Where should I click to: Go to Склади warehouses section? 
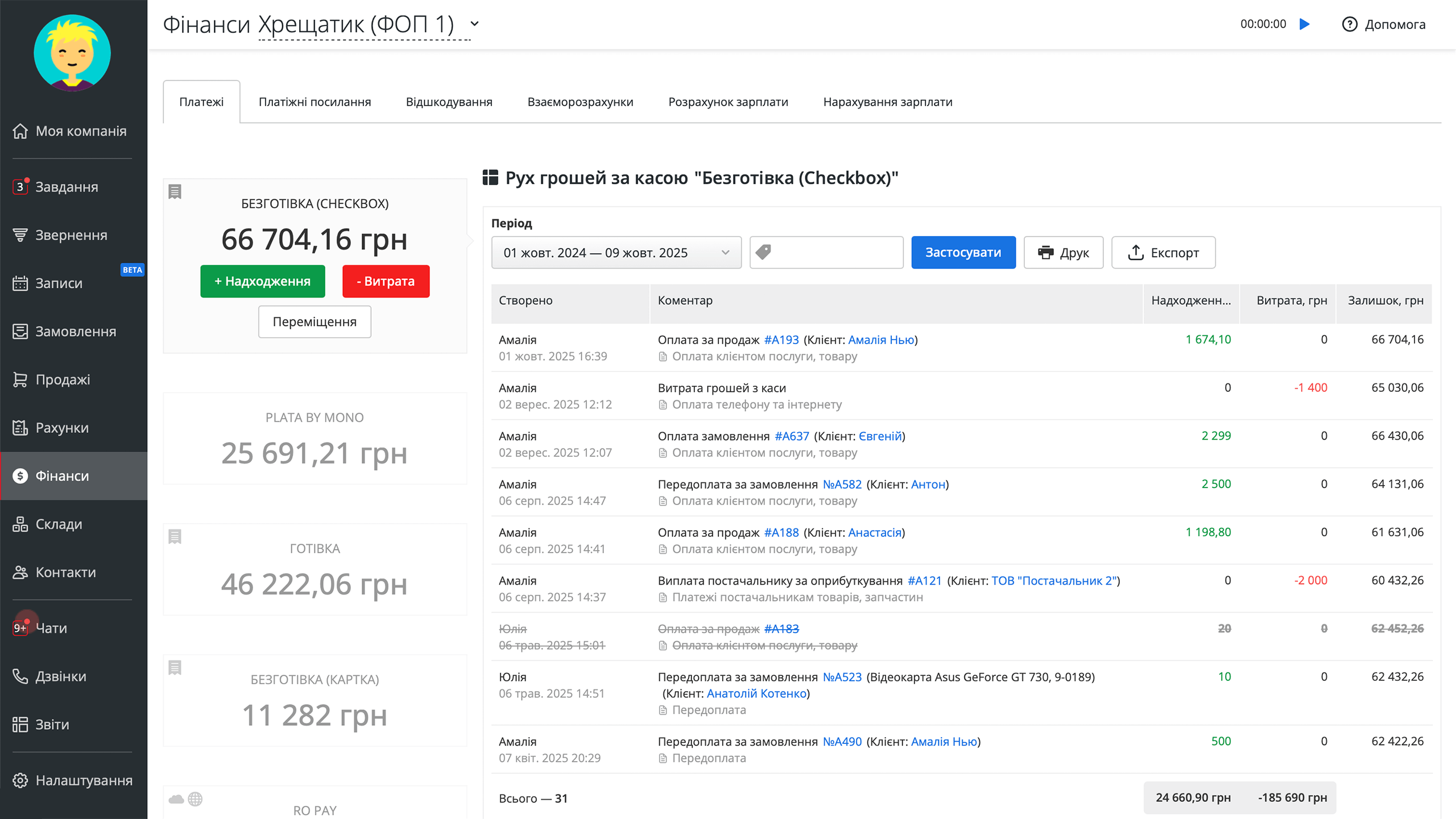pyautogui.click(x=59, y=524)
